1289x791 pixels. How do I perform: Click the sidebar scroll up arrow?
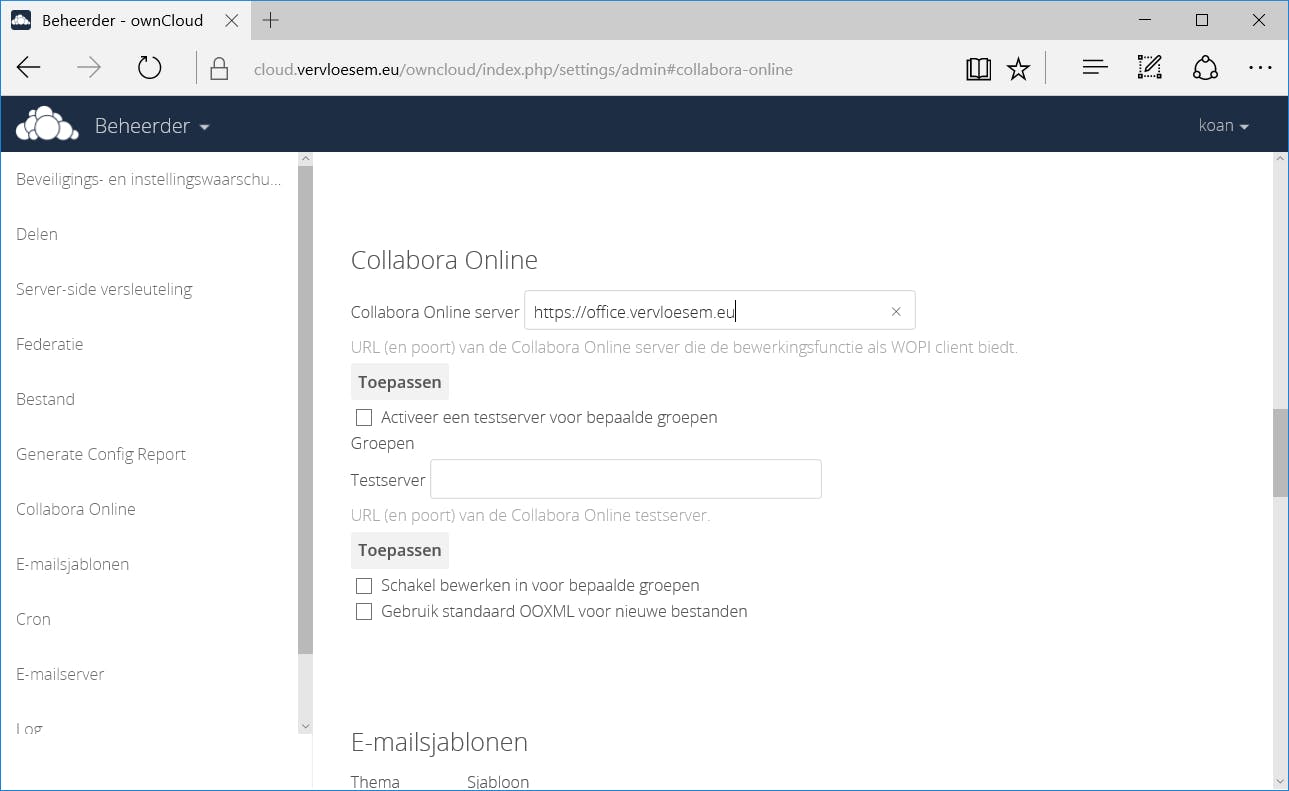306,159
